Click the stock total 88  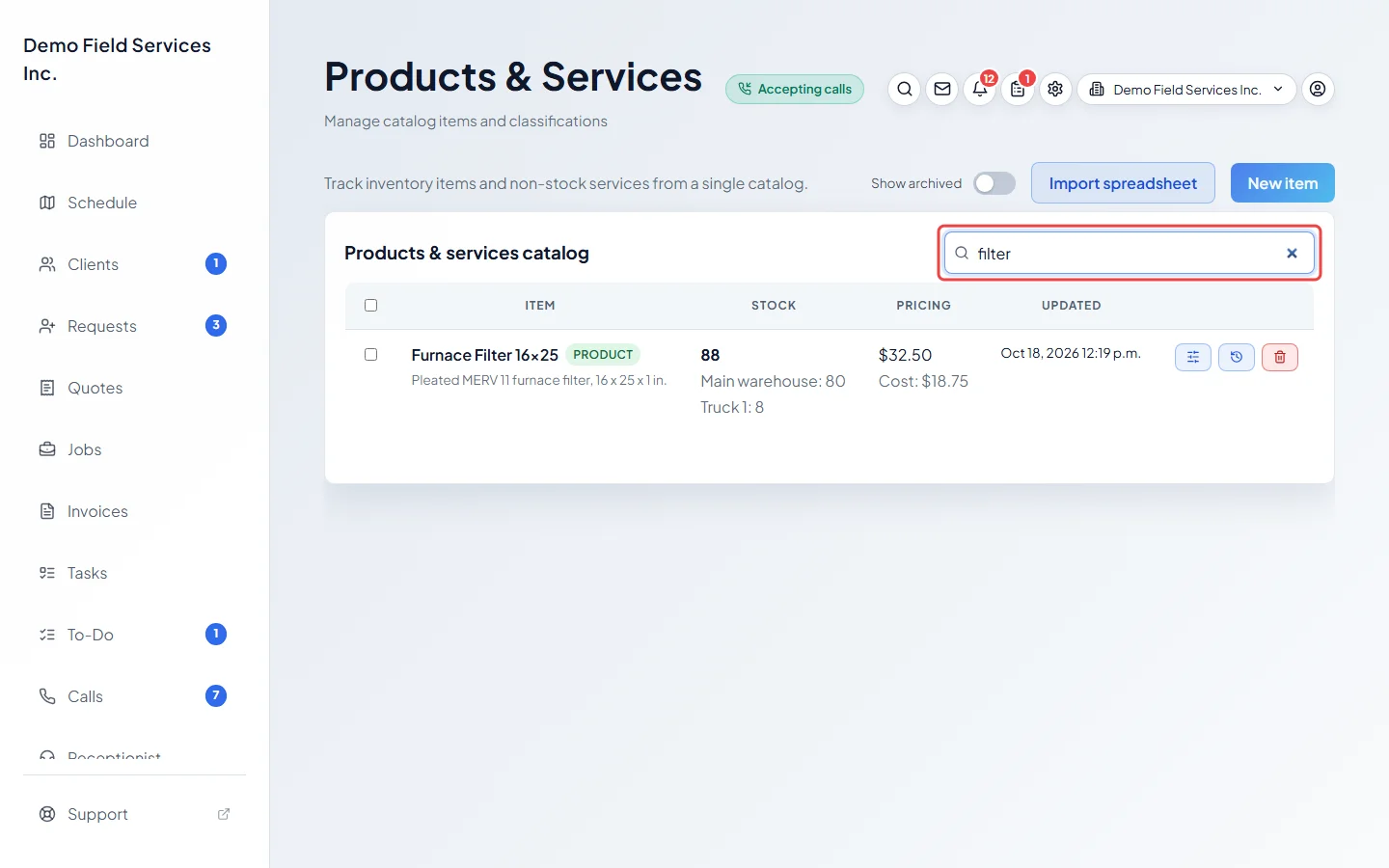(x=710, y=355)
